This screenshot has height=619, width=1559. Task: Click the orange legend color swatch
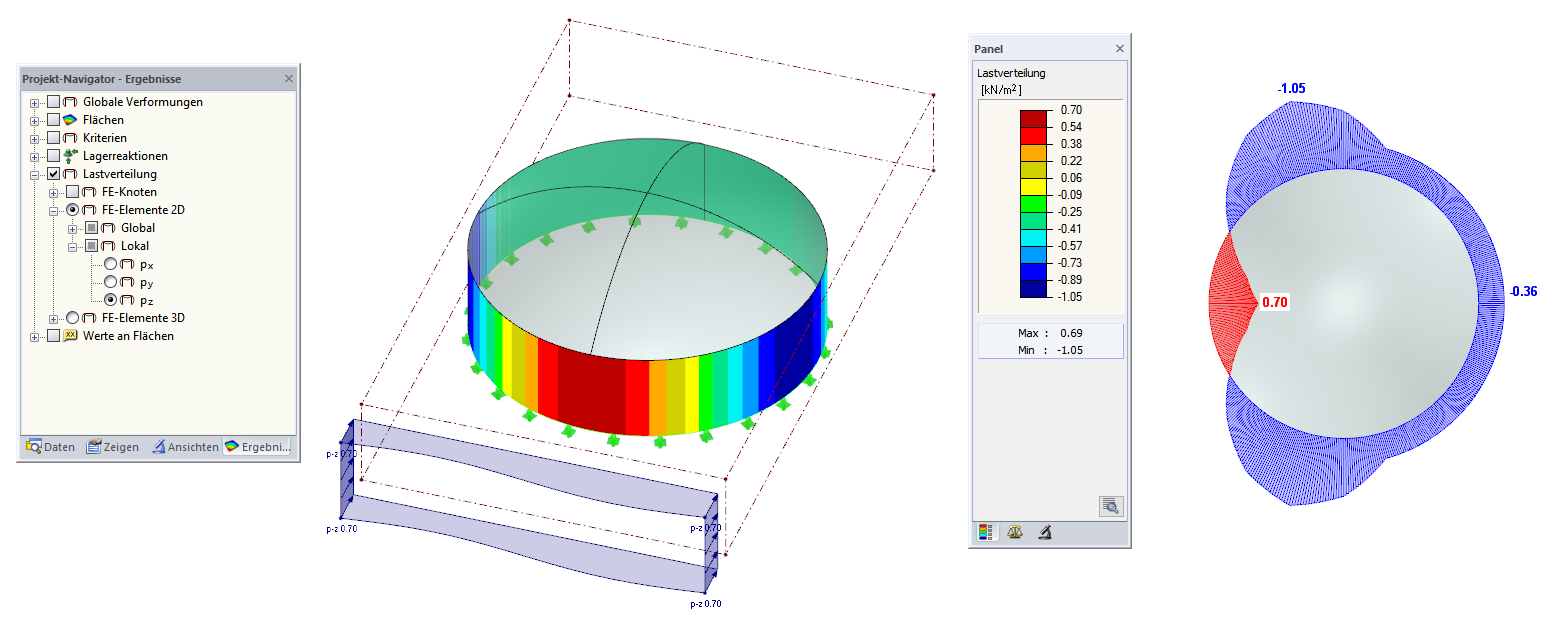point(1032,152)
